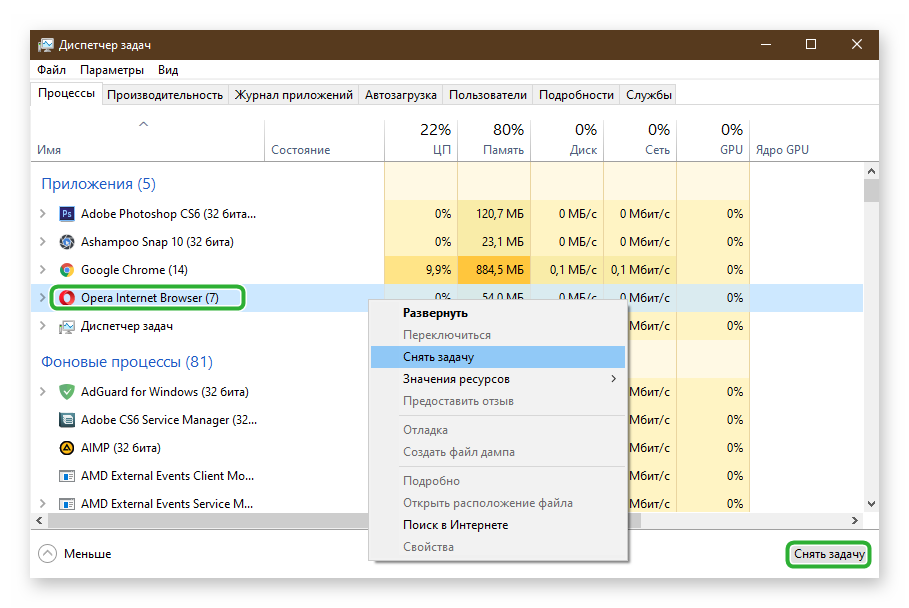Choose Значения ресурсов in the context menu
The height and width of the screenshot is (608, 909).
pyautogui.click(x=498, y=379)
